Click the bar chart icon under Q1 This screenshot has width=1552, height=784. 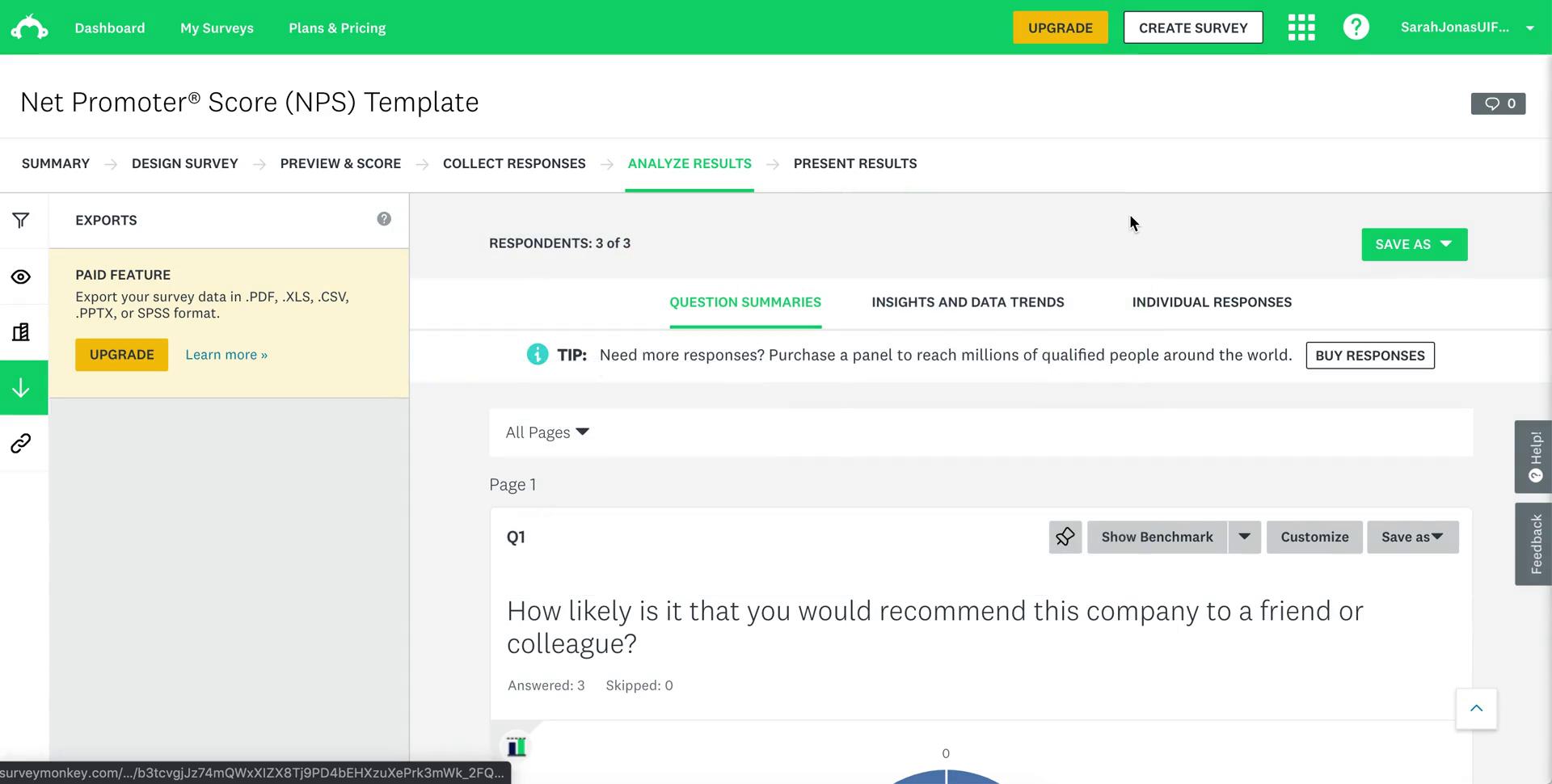tap(517, 747)
